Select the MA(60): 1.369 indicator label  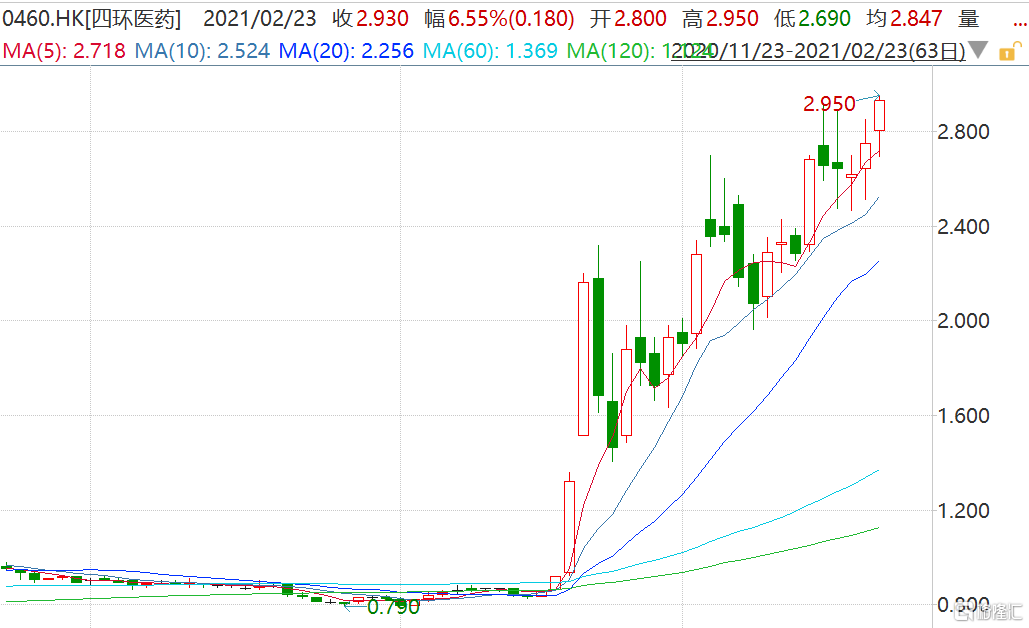490,51
